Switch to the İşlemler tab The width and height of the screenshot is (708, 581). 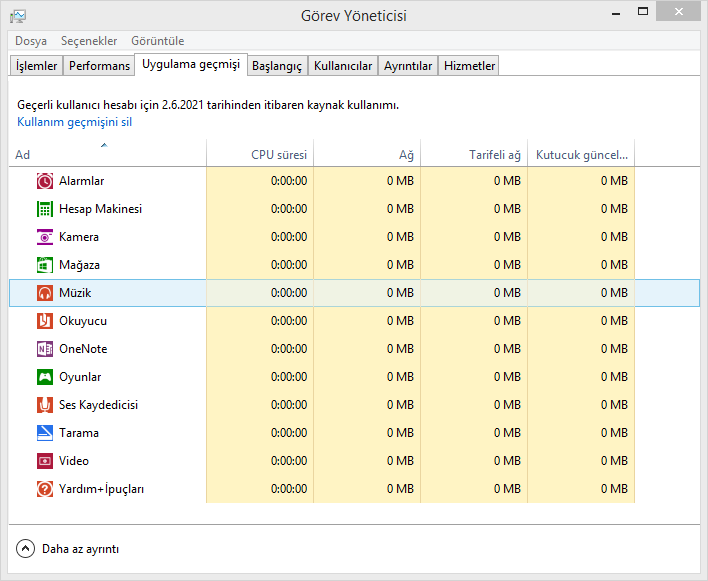pyautogui.click(x=37, y=66)
